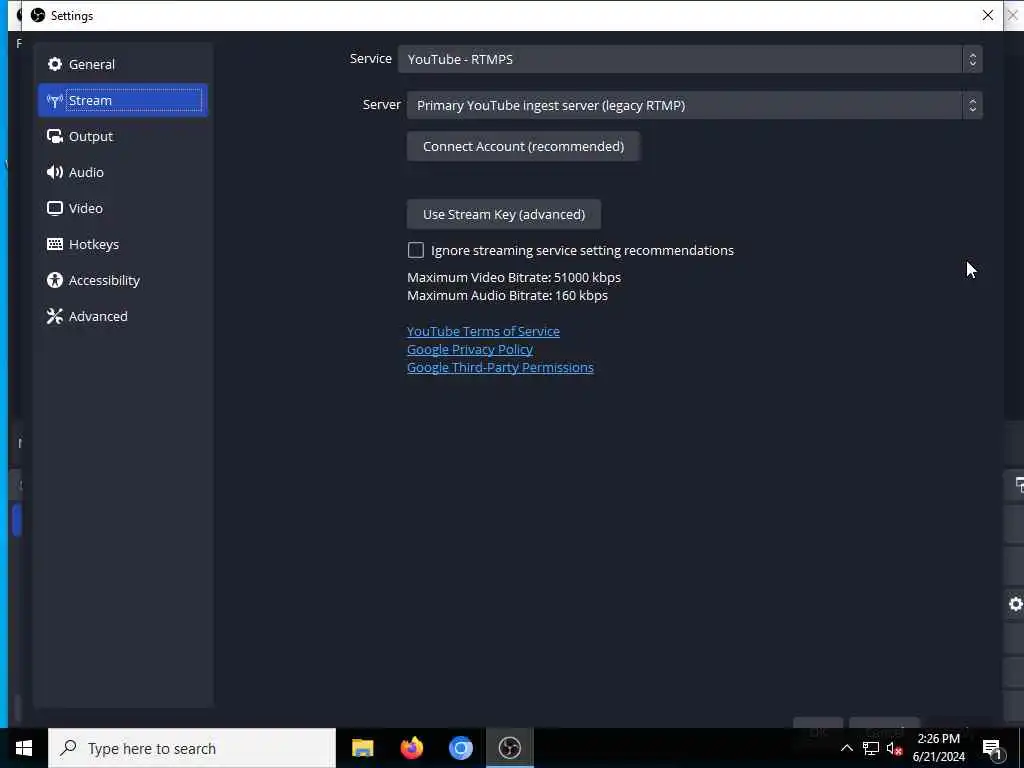The width and height of the screenshot is (1024, 768).
Task: Click the Video display icon
Action: pos(55,208)
